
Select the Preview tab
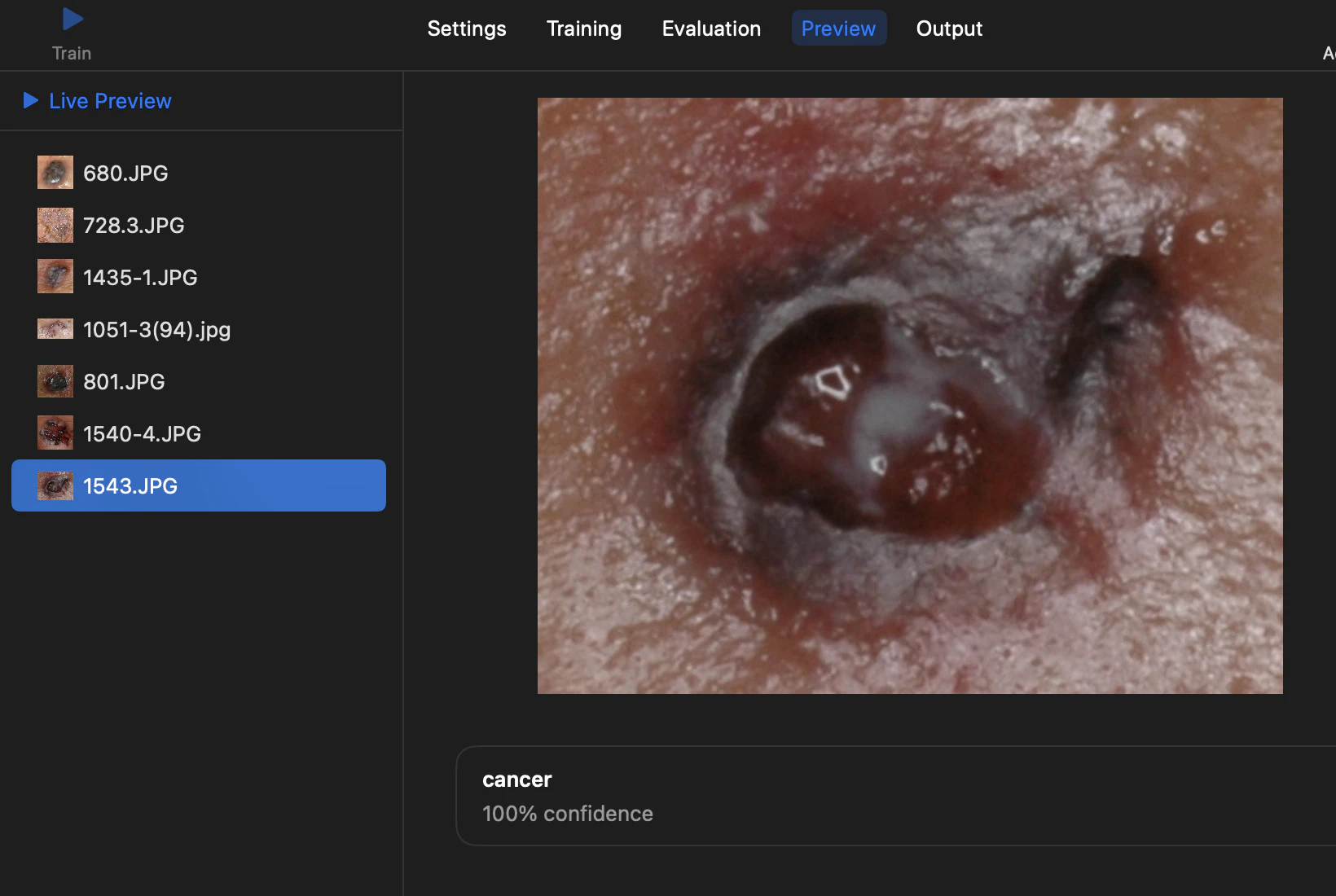(839, 29)
